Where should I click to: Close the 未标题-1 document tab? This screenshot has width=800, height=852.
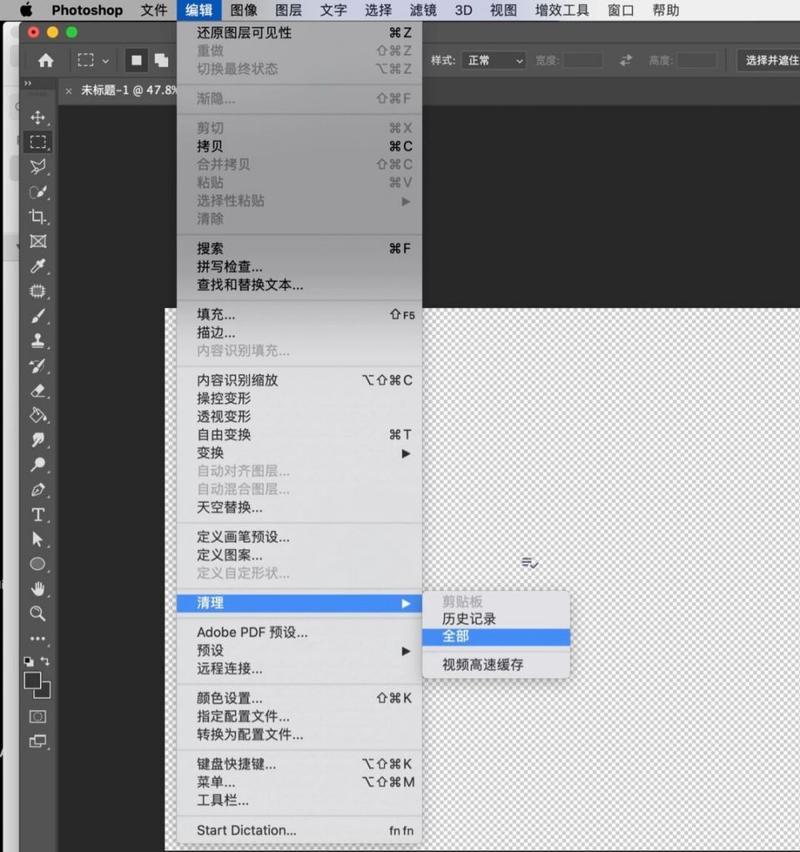(x=68, y=91)
